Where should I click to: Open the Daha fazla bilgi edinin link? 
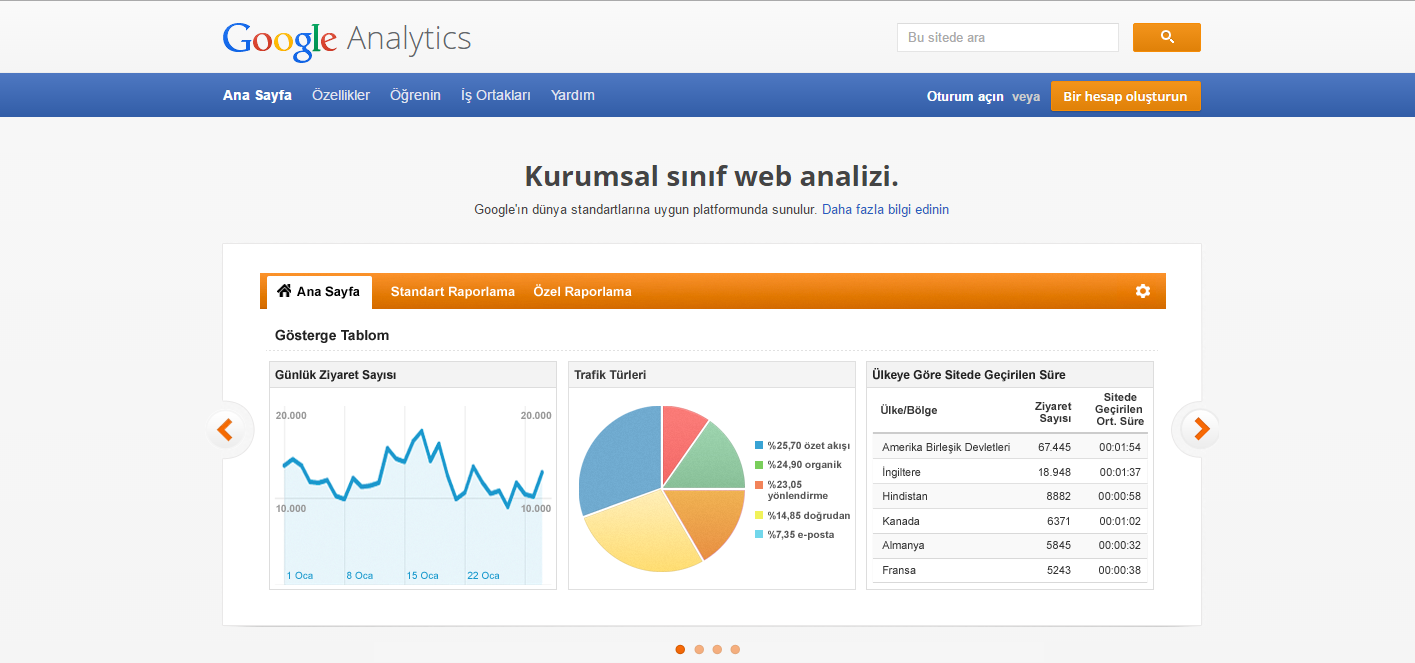885,209
